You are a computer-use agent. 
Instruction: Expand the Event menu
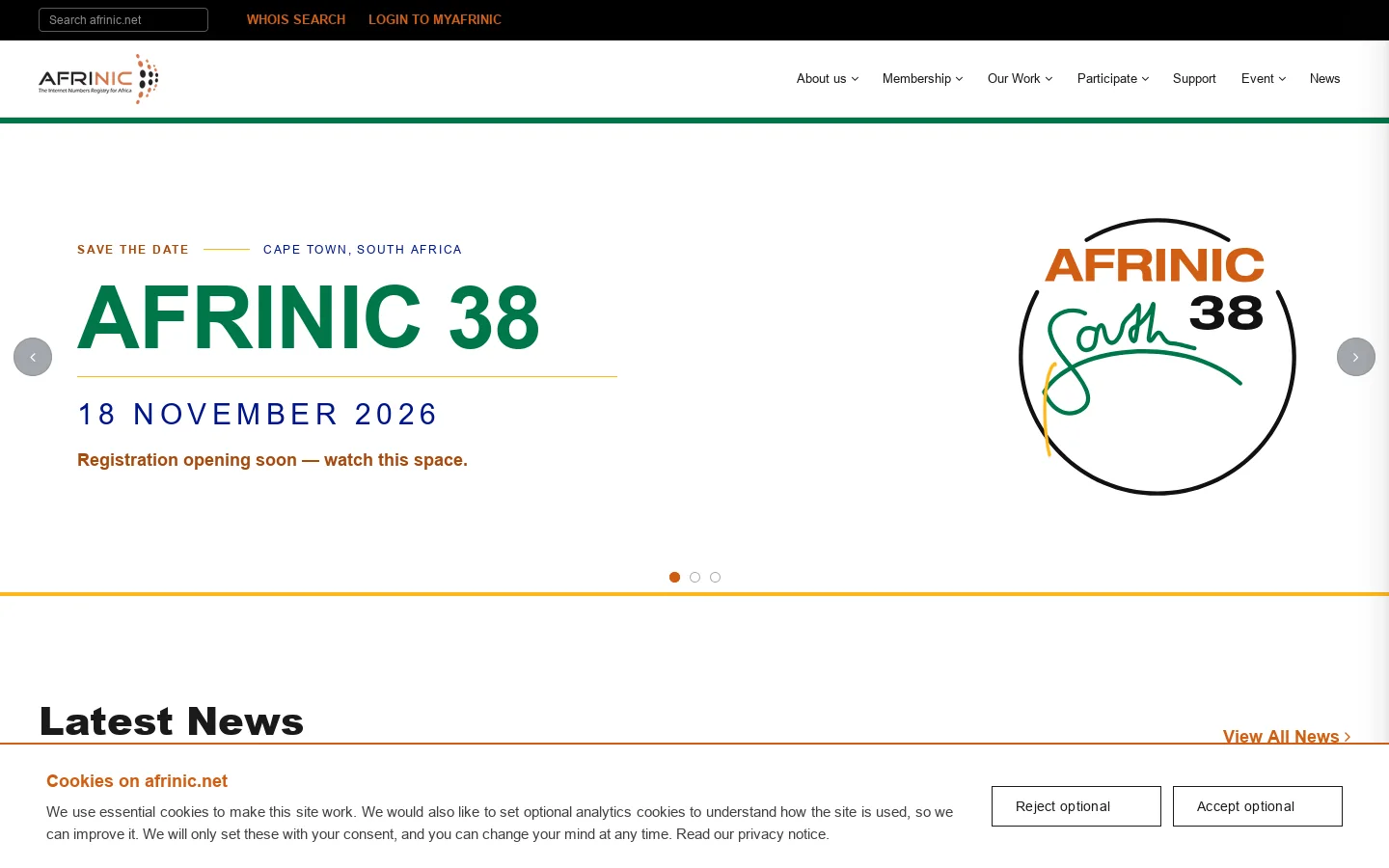[1264, 79]
